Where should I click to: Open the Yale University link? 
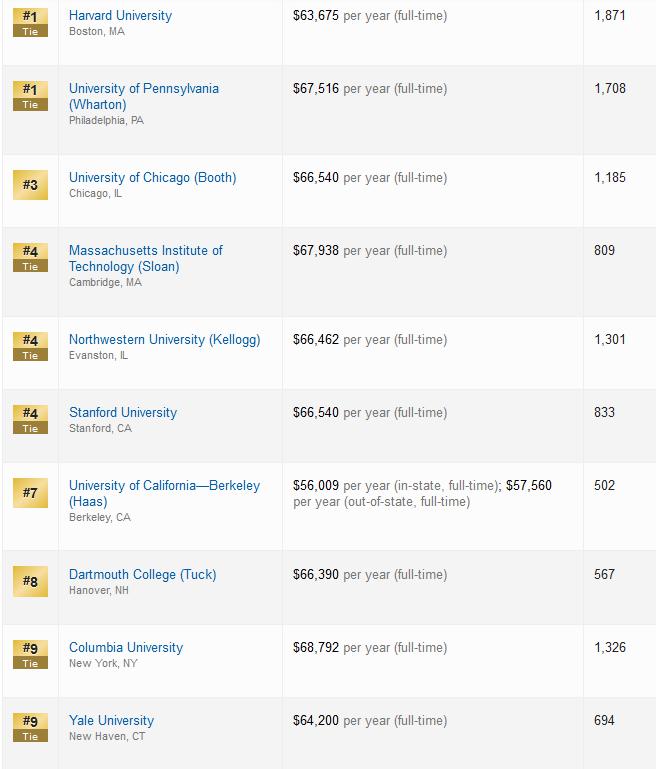pos(111,720)
